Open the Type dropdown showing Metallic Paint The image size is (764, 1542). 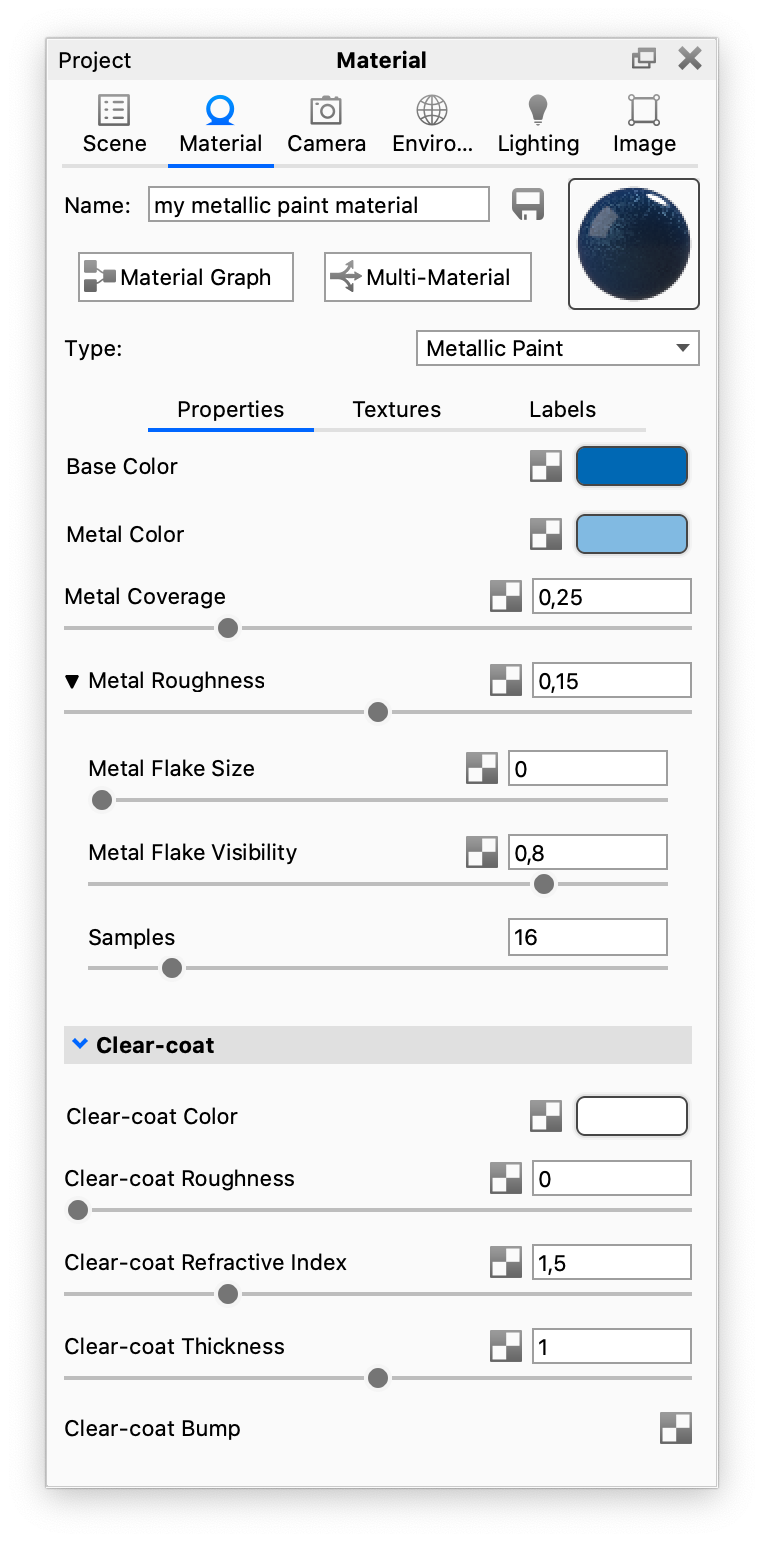[x=557, y=348]
